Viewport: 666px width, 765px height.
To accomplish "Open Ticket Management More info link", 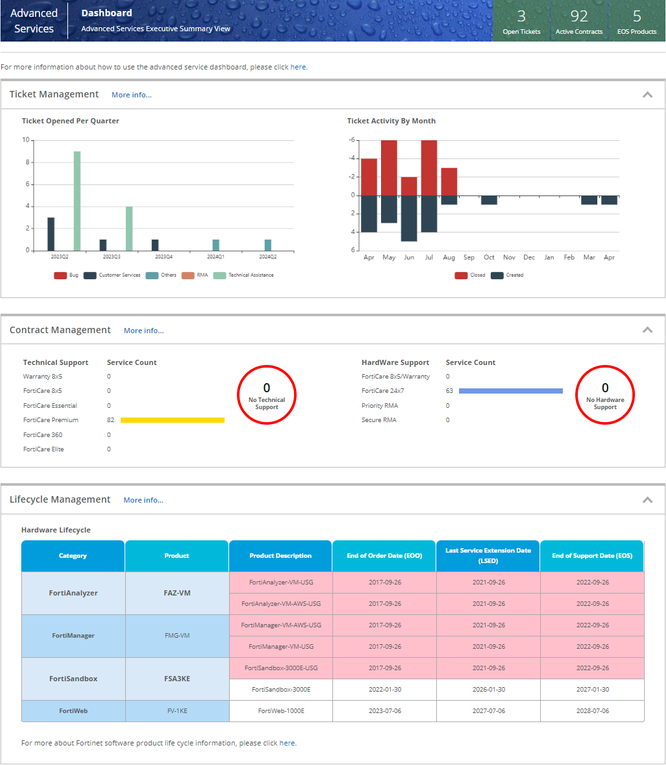I will tap(131, 95).
